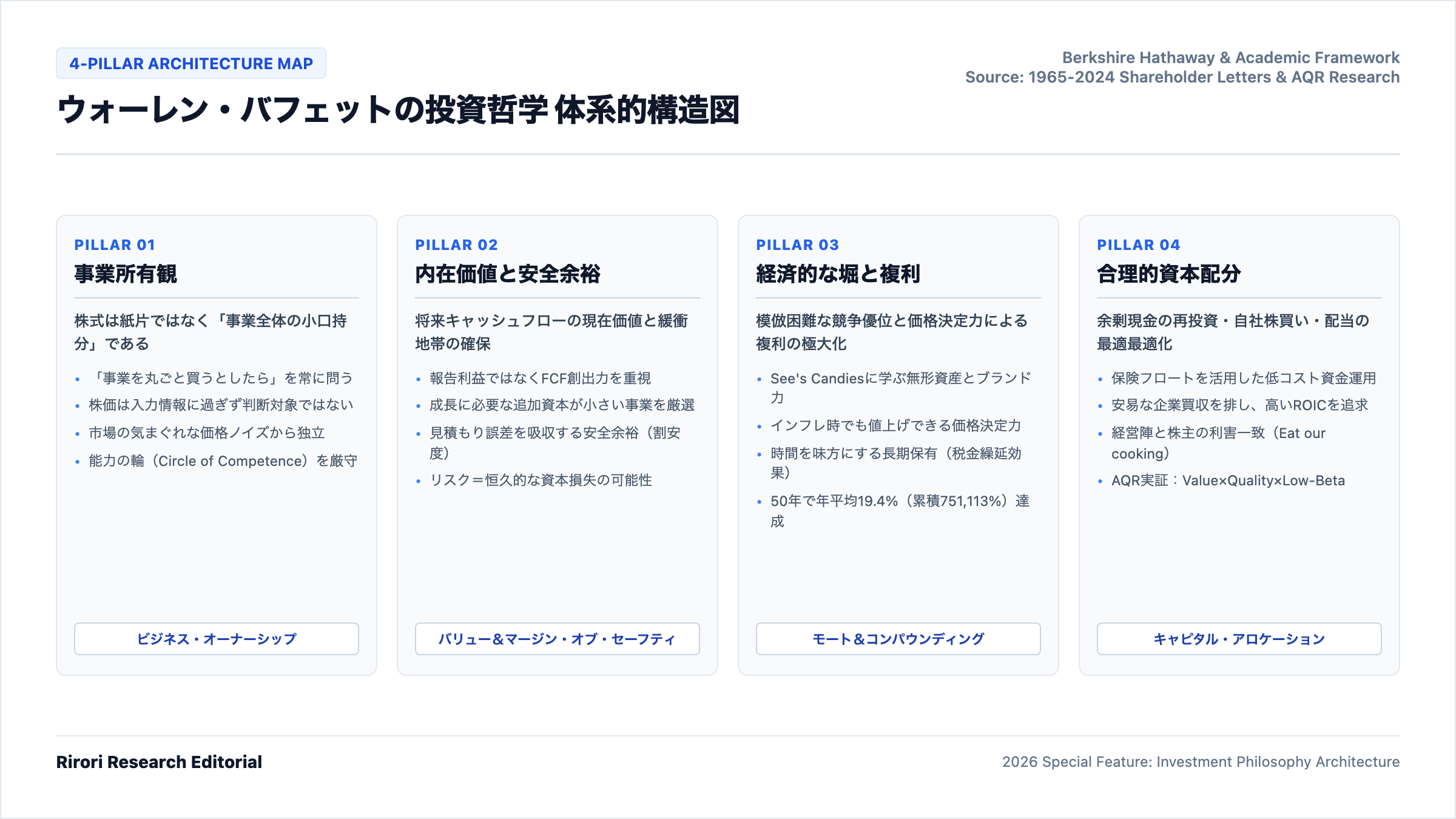Click the bullet 報告利益ではなくFCF創出力を重視
The width and height of the screenshot is (1456, 819).
tap(540, 379)
